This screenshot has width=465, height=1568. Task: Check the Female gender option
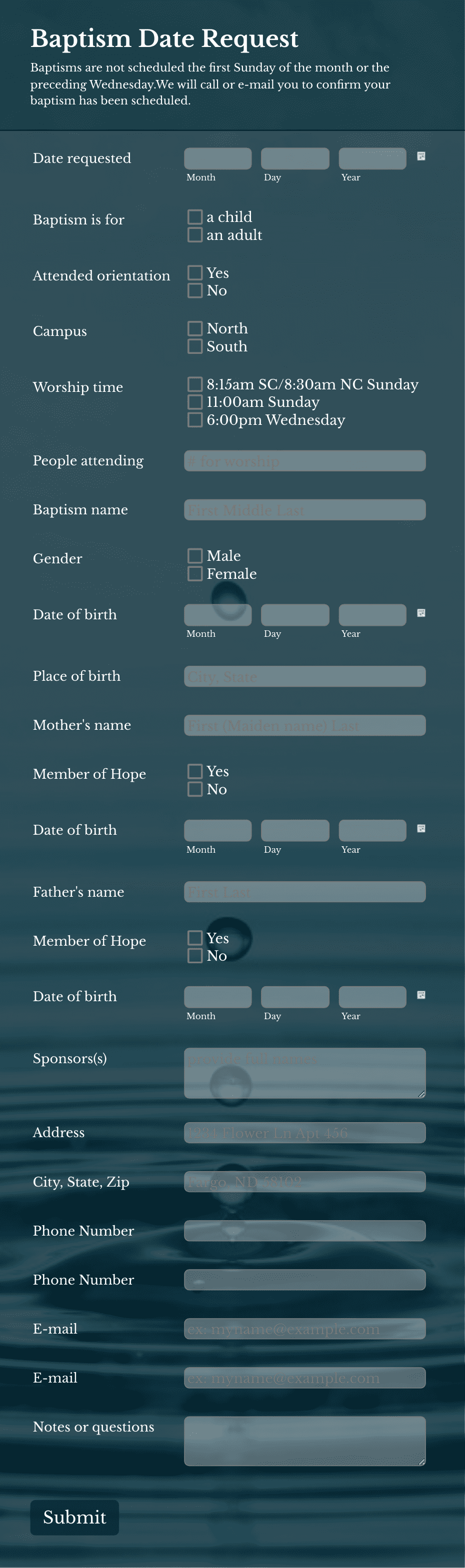point(195,572)
